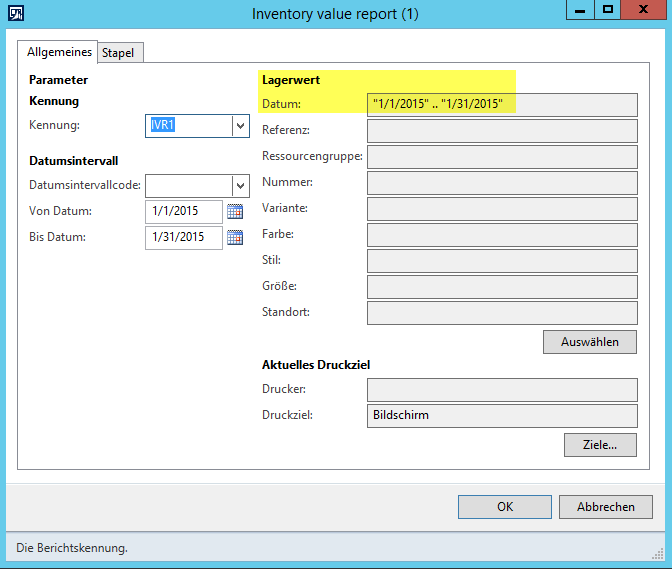Switch to the Stapel tab
672x569 pixels.
coord(118,52)
